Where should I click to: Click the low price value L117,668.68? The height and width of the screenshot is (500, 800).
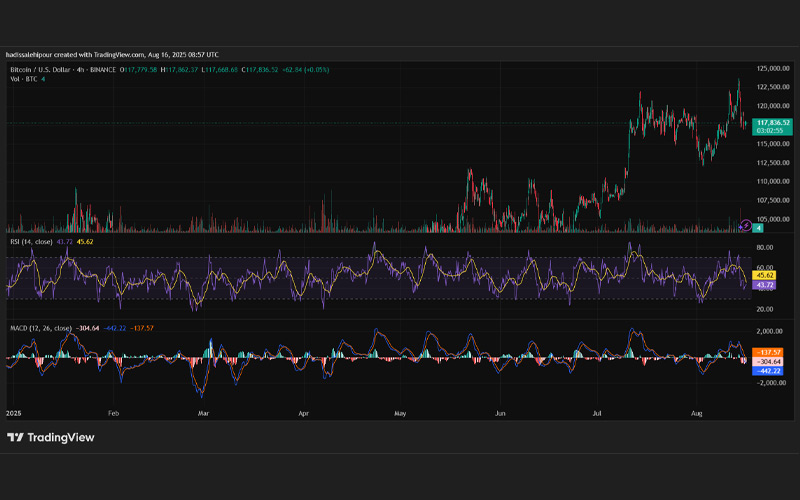click(219, 70)
